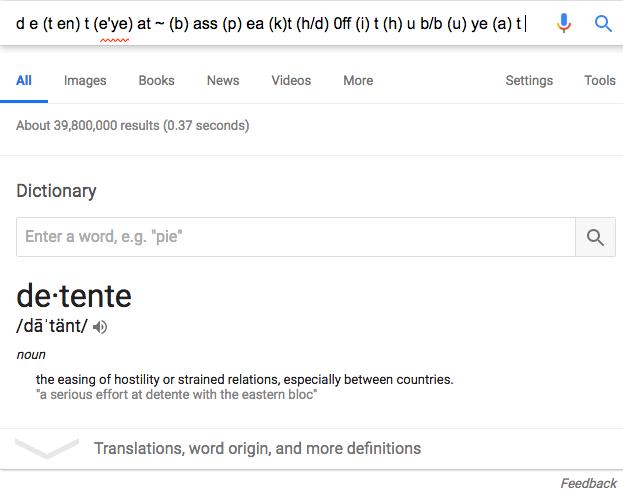Open the Settings menu
623x493 pixels.
(x=529, y=81)
